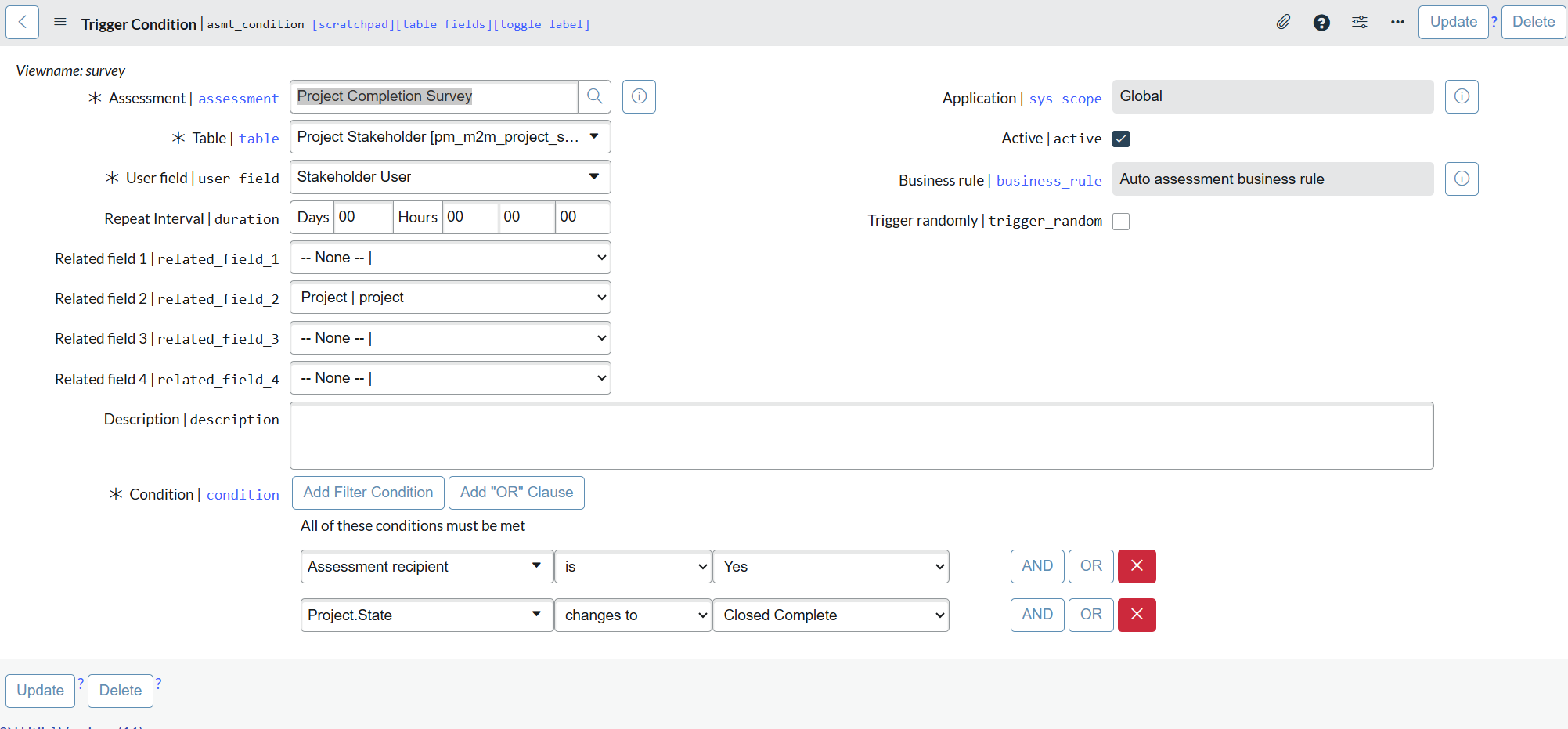Click the top Update button
The width and height of the screenshot is (1568, 729).
pos(1453,22)
